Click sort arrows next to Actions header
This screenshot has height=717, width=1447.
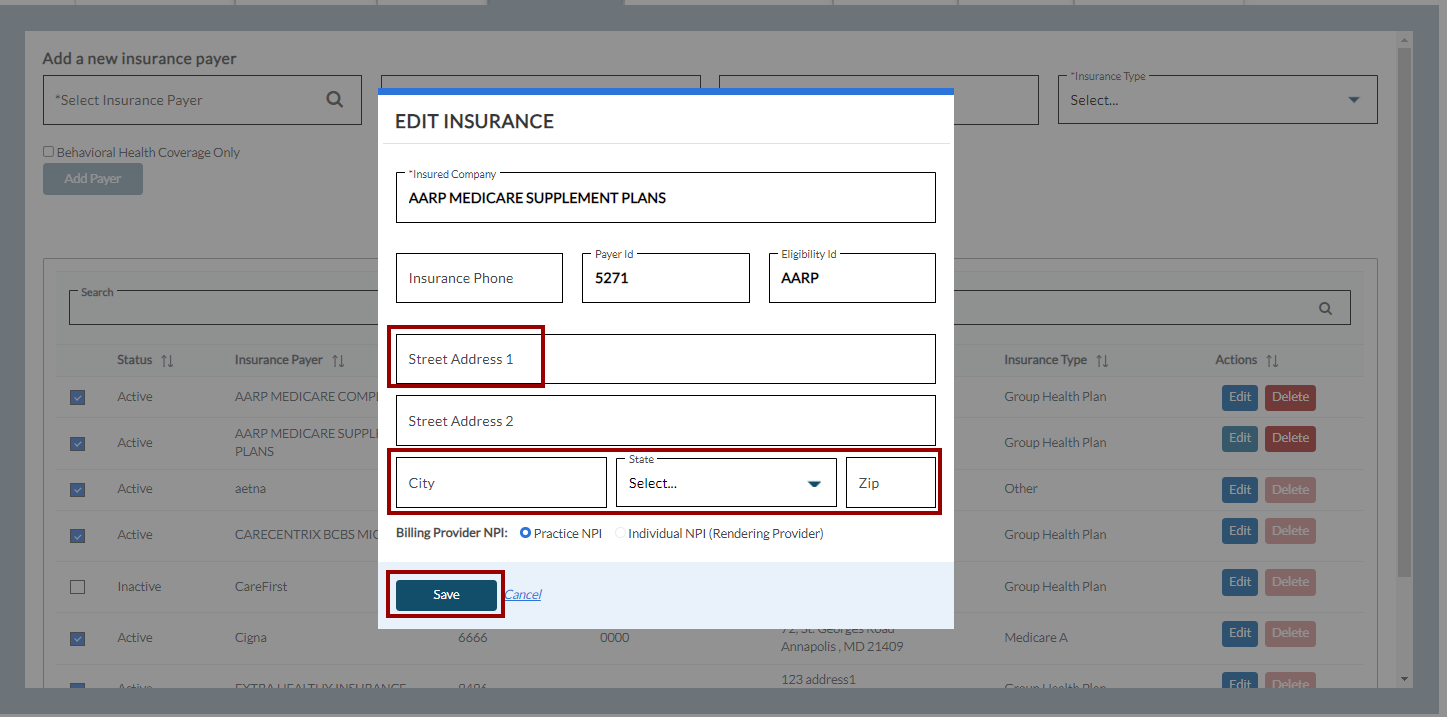(x=1272, y=360)
